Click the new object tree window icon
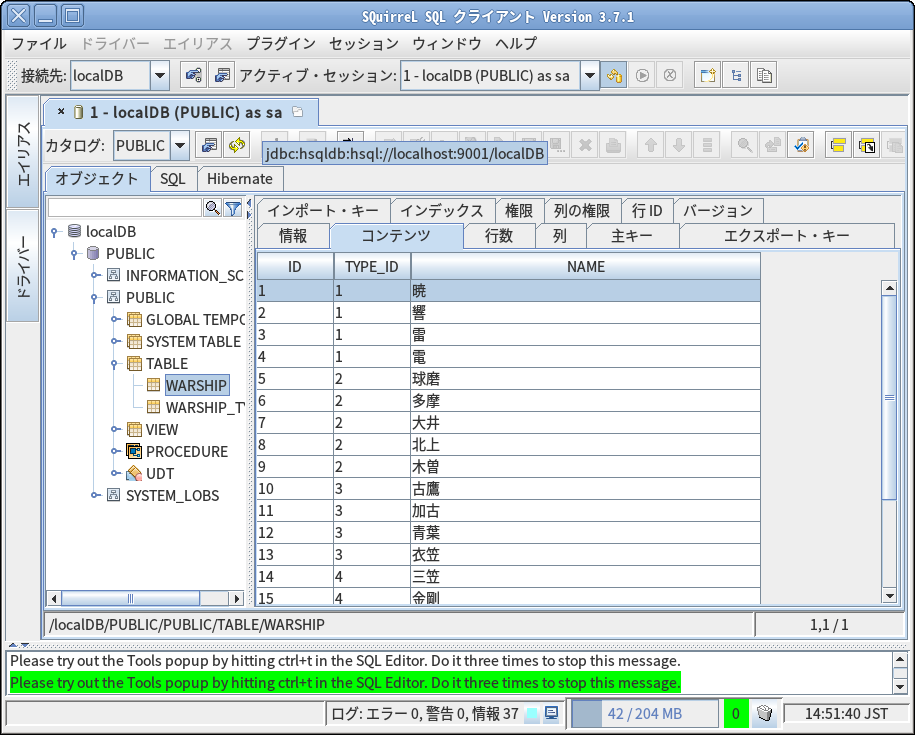This screenshot has width=915, height=735. tap(736, 75)
